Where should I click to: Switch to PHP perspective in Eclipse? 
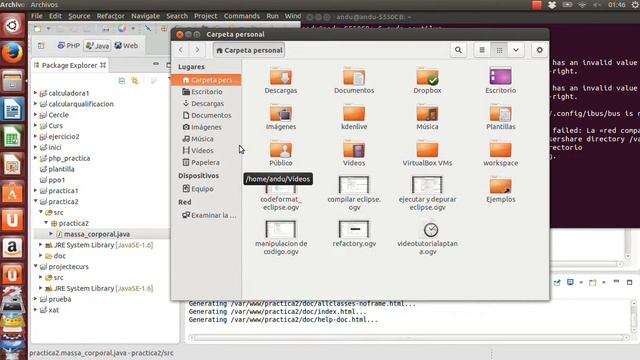[x=69, y=45]
